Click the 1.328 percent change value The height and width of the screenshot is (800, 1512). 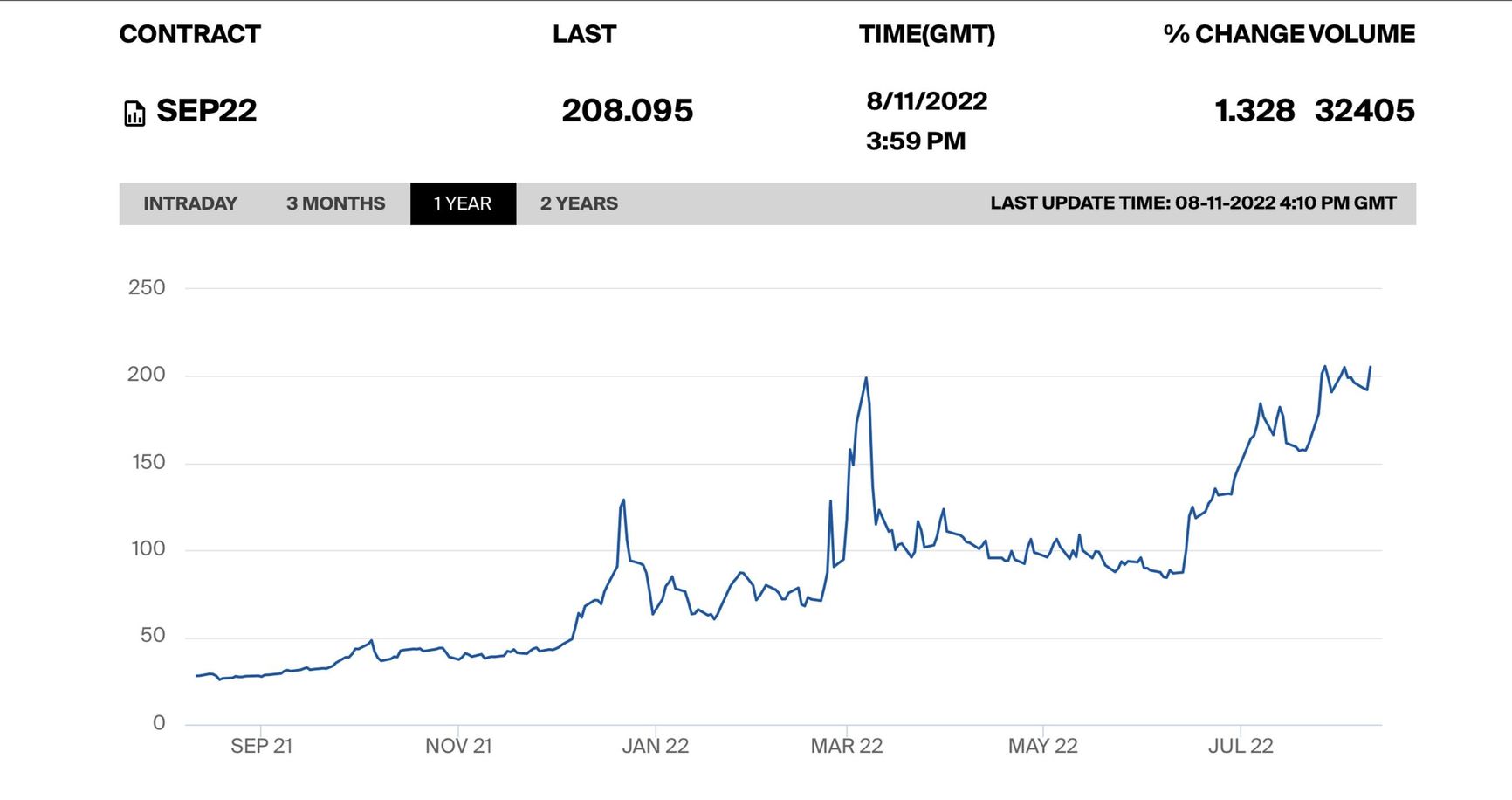[1254, 111]
